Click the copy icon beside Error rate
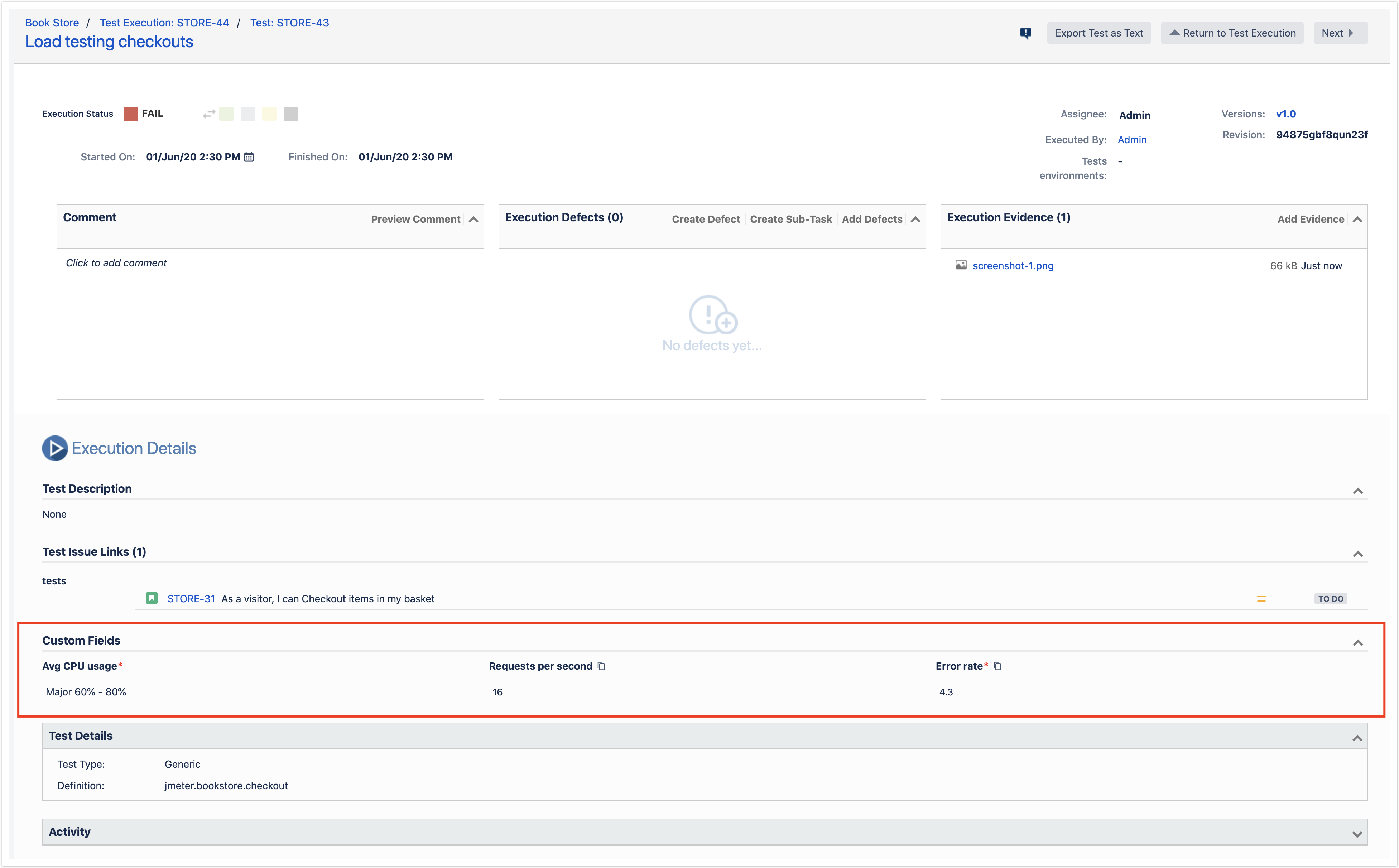1399x868 pixels. coord(997,666)
